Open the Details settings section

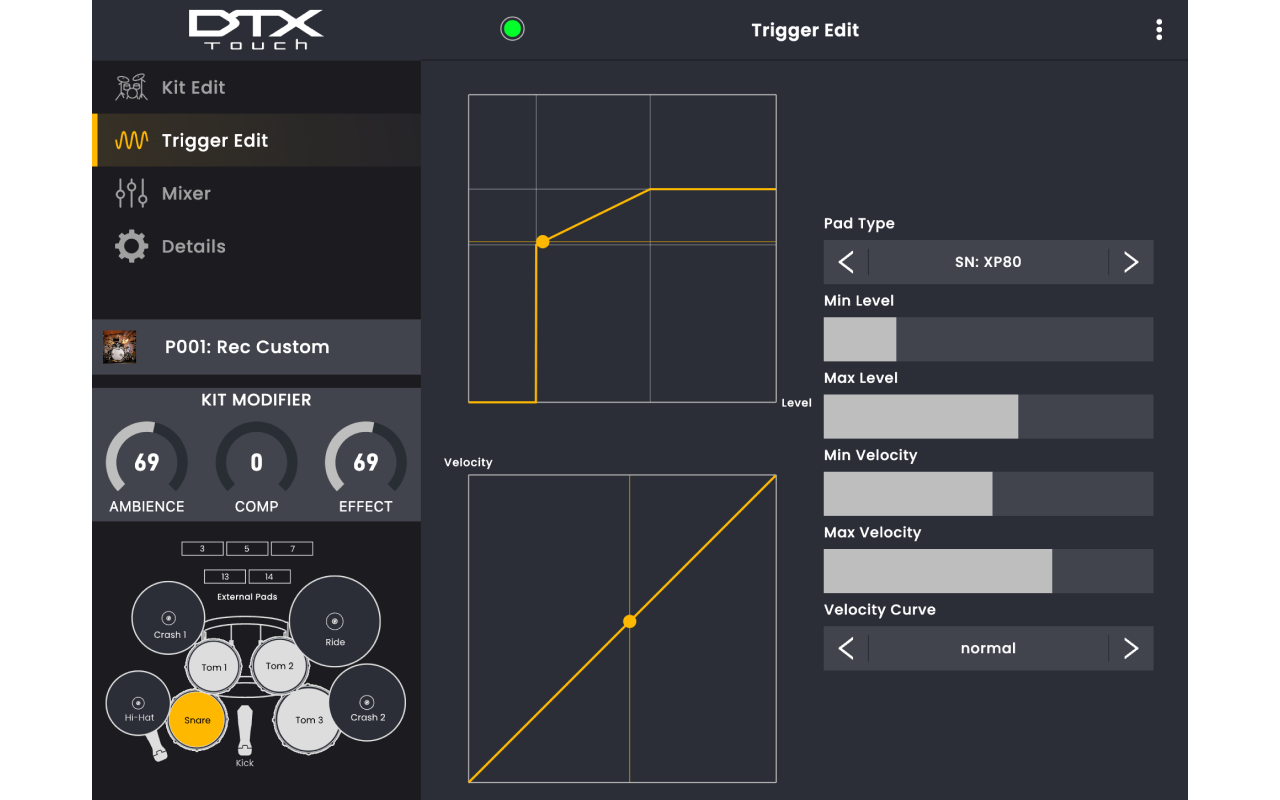pos(256,246)
